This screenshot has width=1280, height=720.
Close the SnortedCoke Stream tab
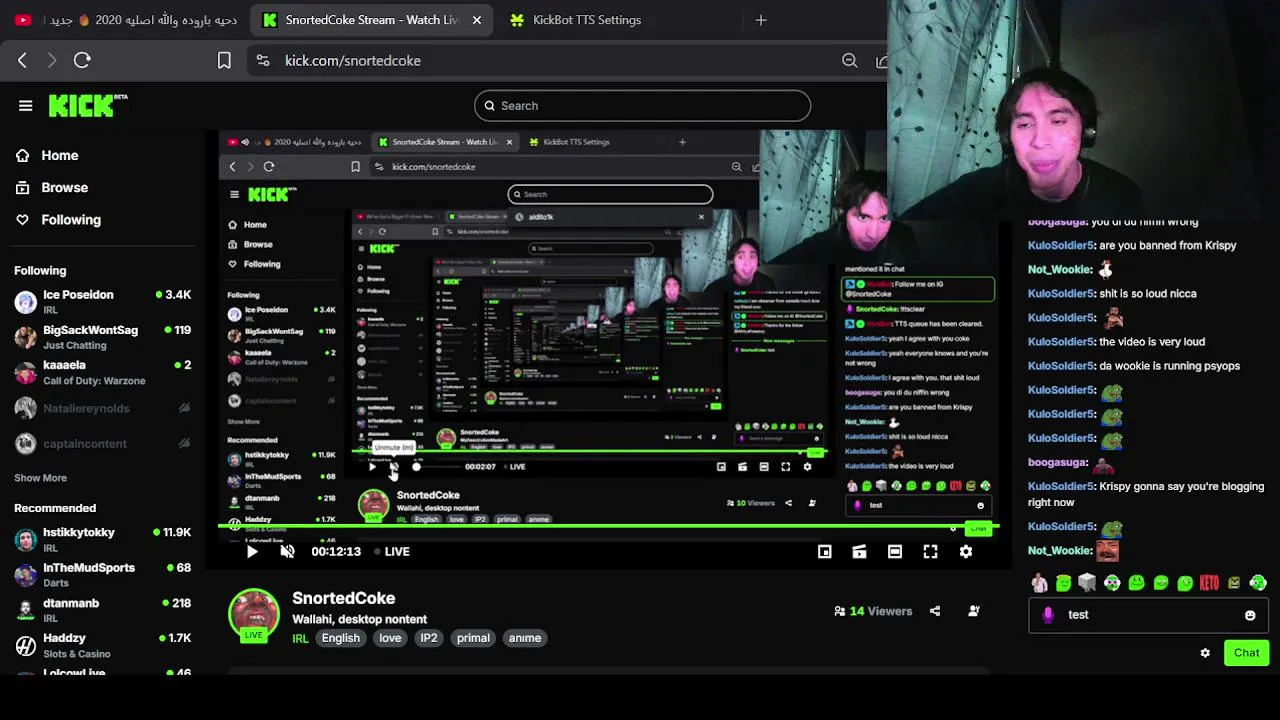coord(477,20)
